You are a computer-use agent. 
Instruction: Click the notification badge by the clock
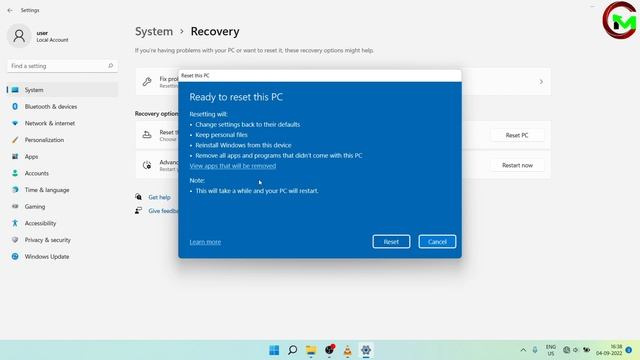pyautogui.click(x=629, y=350)
